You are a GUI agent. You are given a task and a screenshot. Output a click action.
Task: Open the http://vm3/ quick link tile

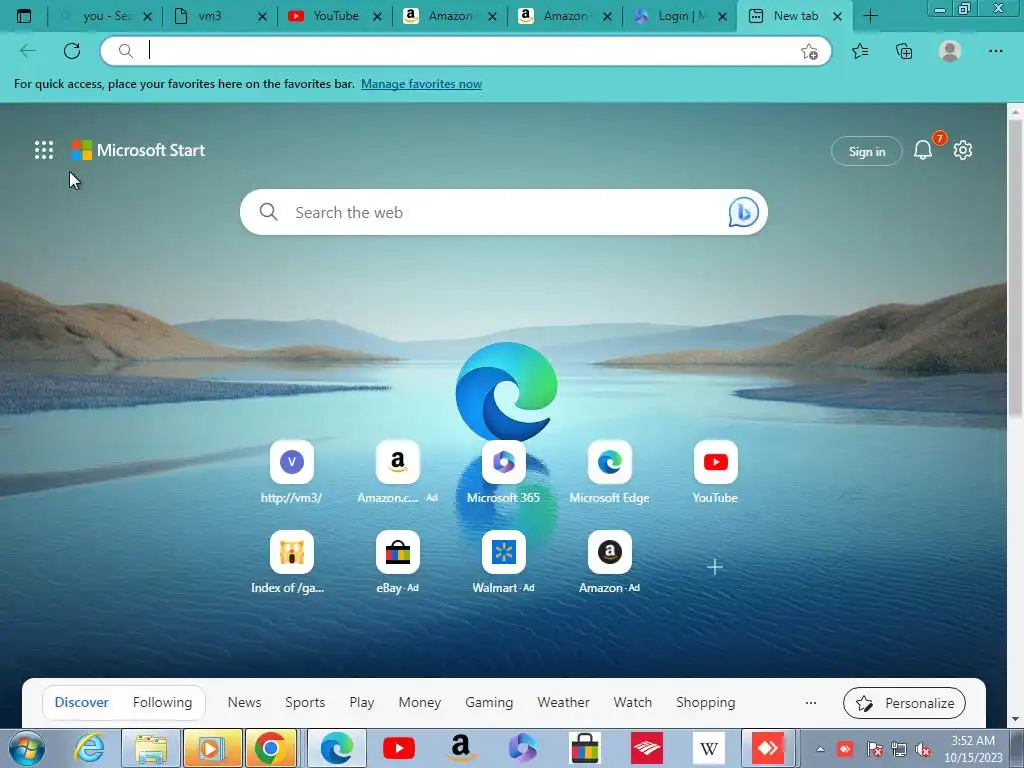tap(291, 462)
